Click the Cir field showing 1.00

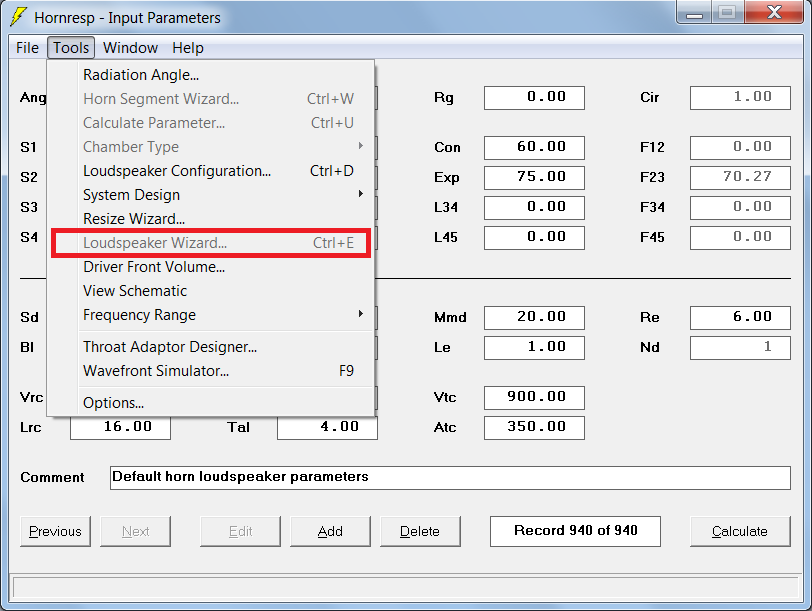pyautogui.click(x=741, y=98)
